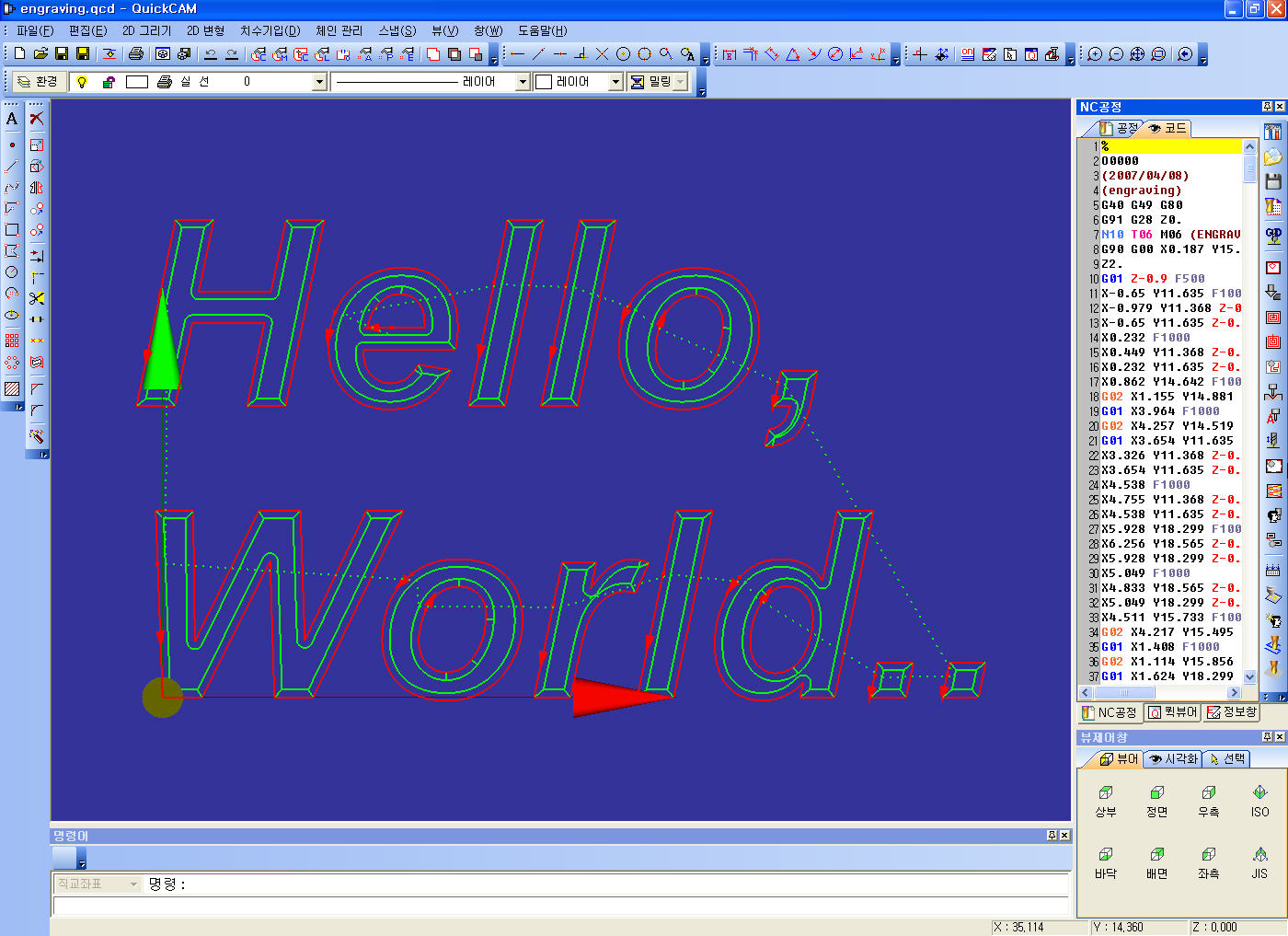Select the Mirror tool
The image size is (1288, 936).
37,187
